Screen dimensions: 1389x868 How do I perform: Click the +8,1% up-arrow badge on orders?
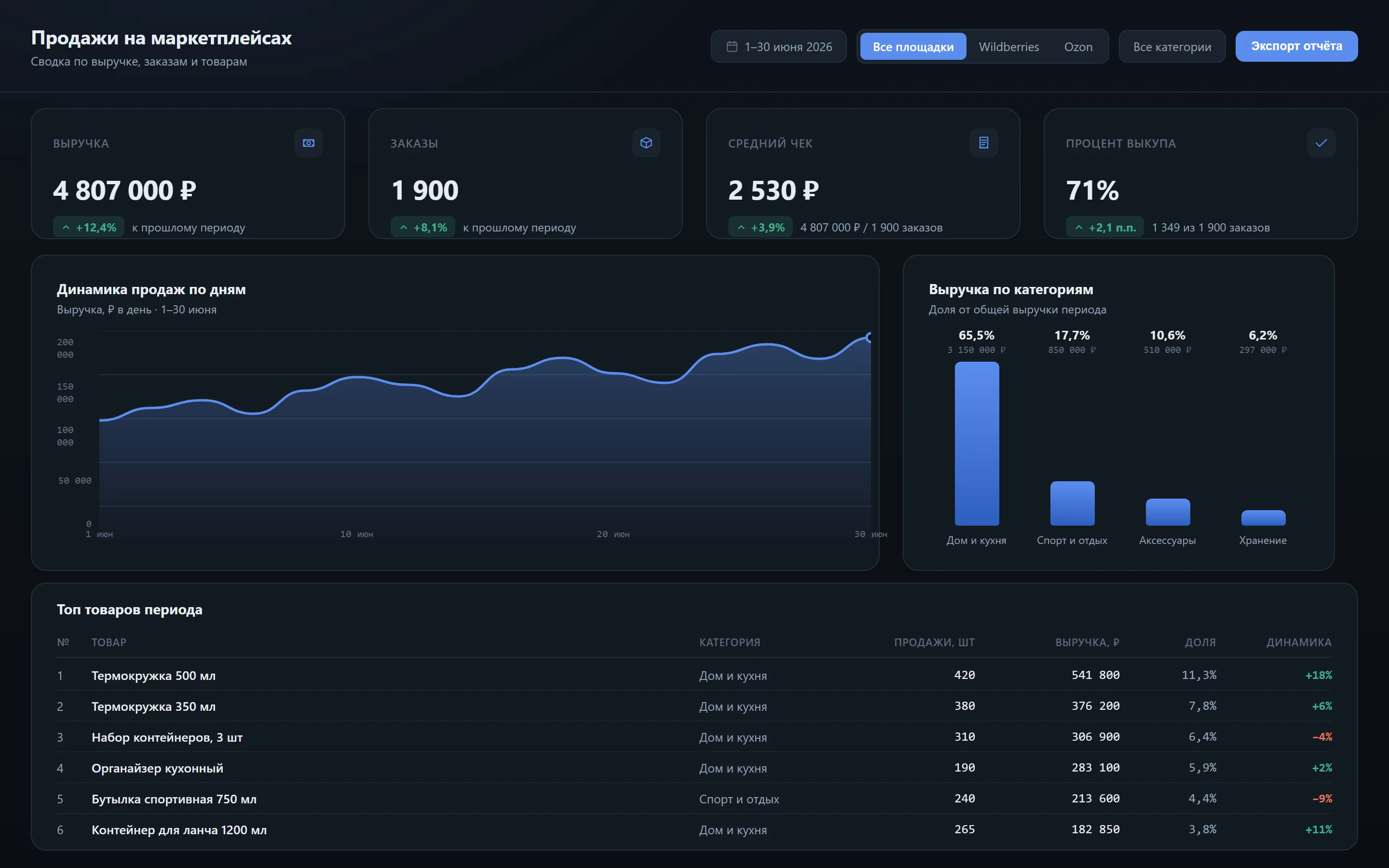point(423,227)
